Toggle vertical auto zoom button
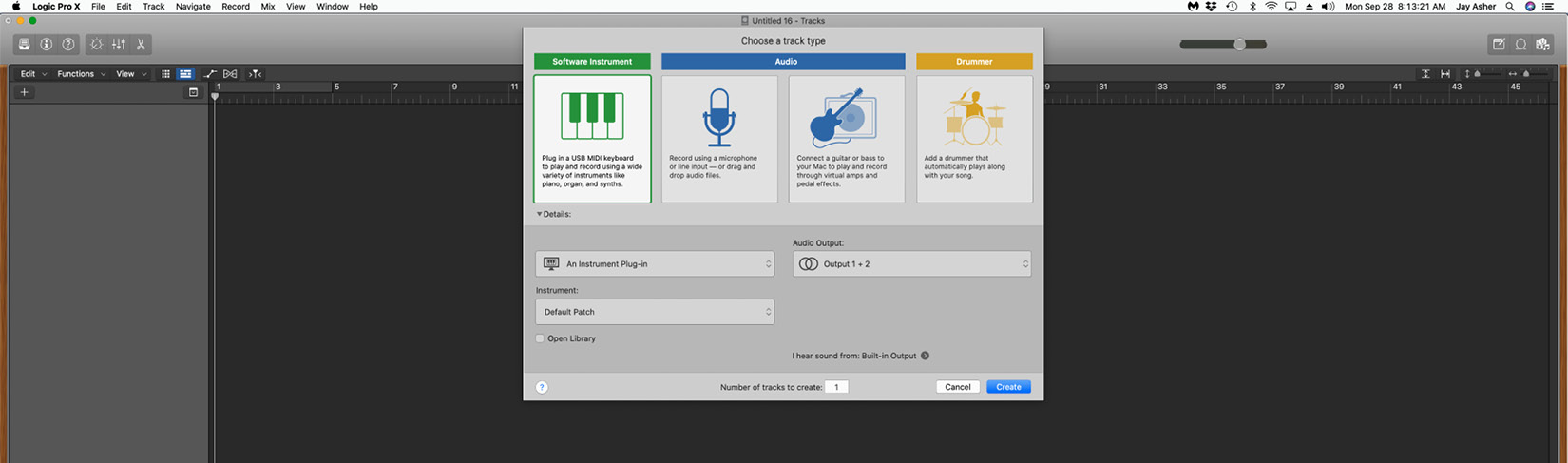The image size is (1568, 463). tap(1425, 74)
